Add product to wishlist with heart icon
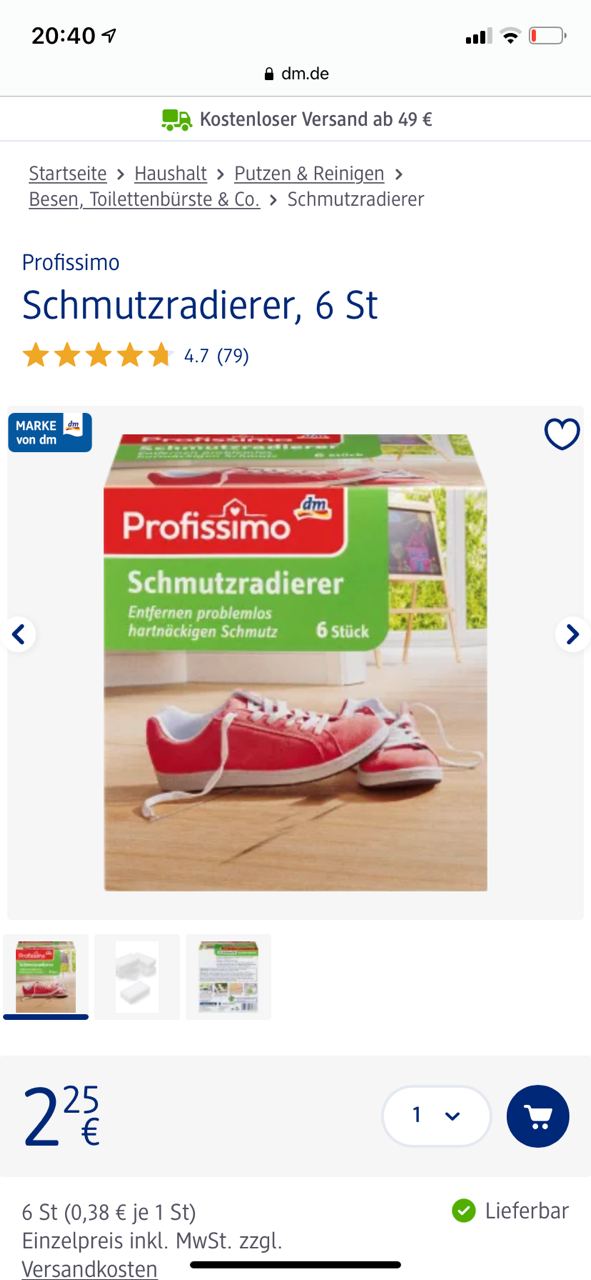The image size is (591, 1280). click(562, 434)
